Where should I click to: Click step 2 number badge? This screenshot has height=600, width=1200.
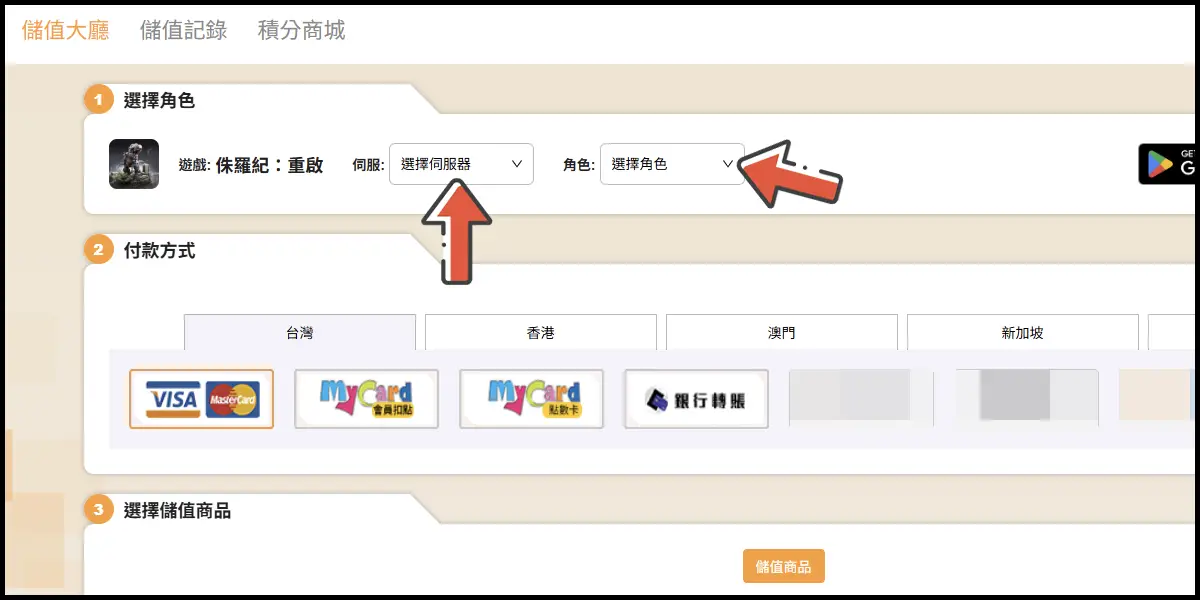click(x=98, y=250)
